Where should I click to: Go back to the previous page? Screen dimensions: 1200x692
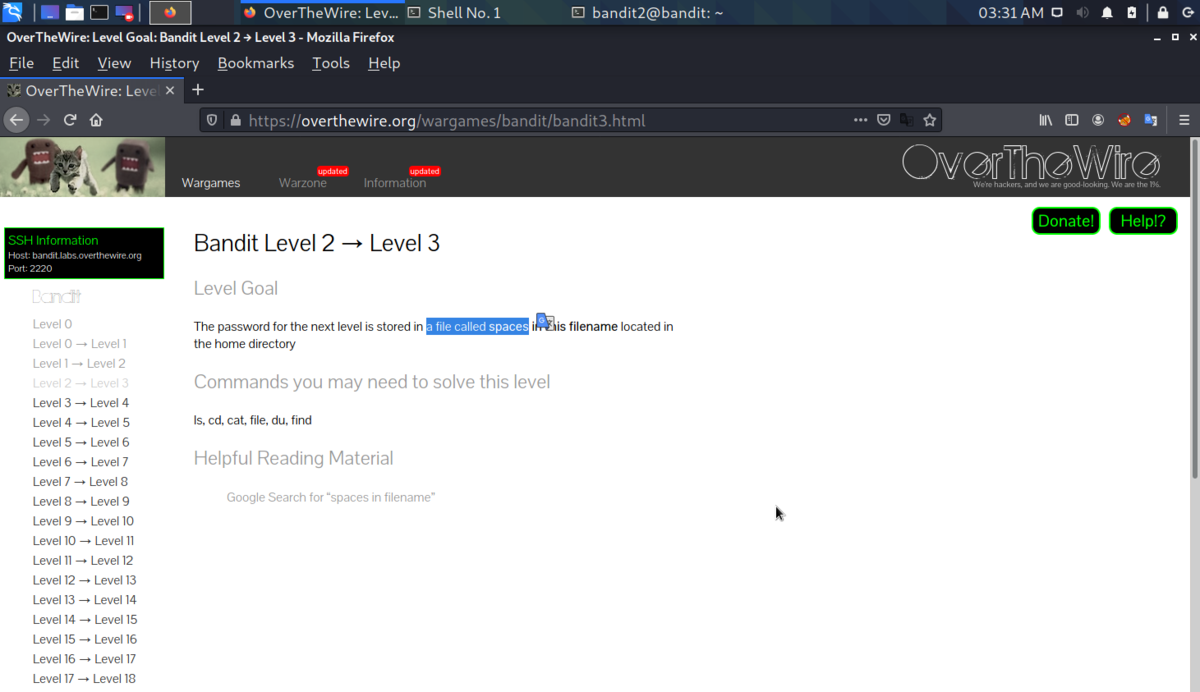[16, 120]
